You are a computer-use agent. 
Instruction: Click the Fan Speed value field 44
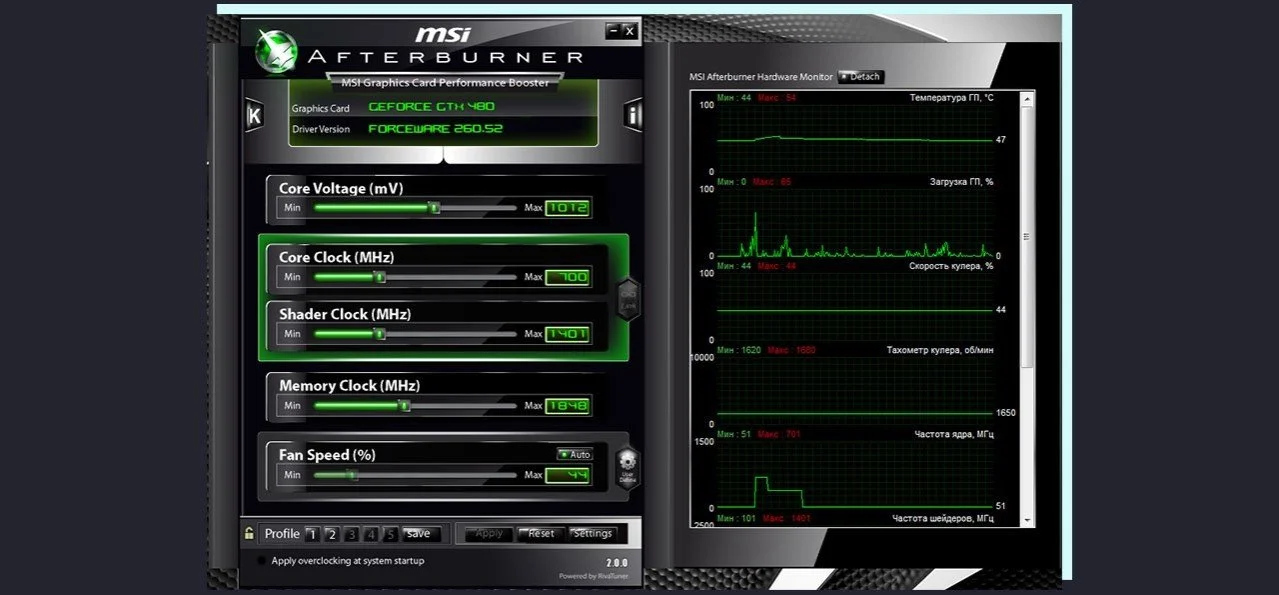[x=567, y=475]
